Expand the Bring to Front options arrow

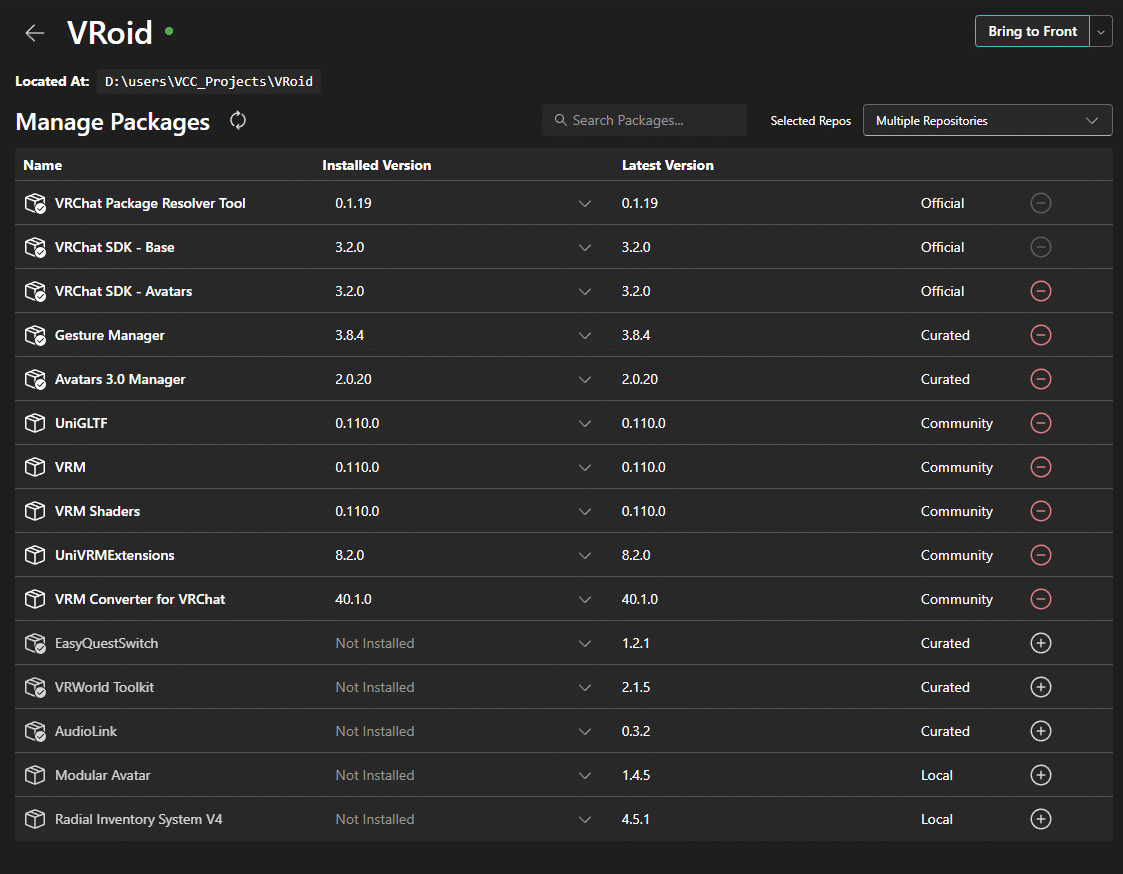click(x=1101, y=32)
